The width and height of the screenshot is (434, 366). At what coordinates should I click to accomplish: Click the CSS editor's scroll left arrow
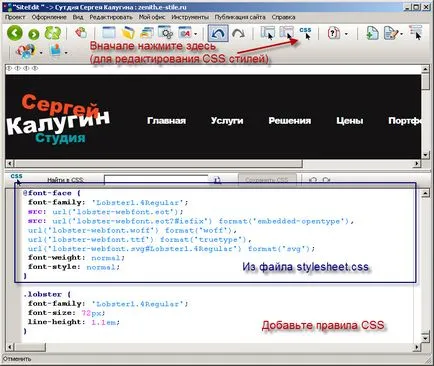coord(9,347)
